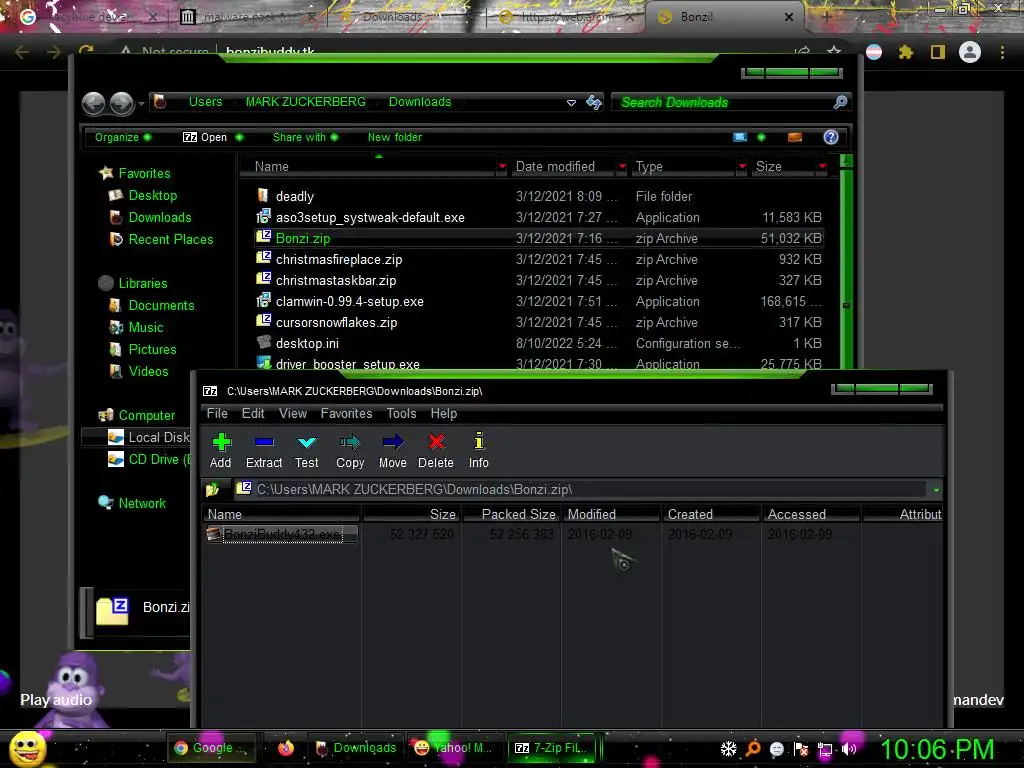This screenshot has width=1024, height=768.
Task: Expand the Explorer address bar history dropdown
Action: [x=571, y=103]
